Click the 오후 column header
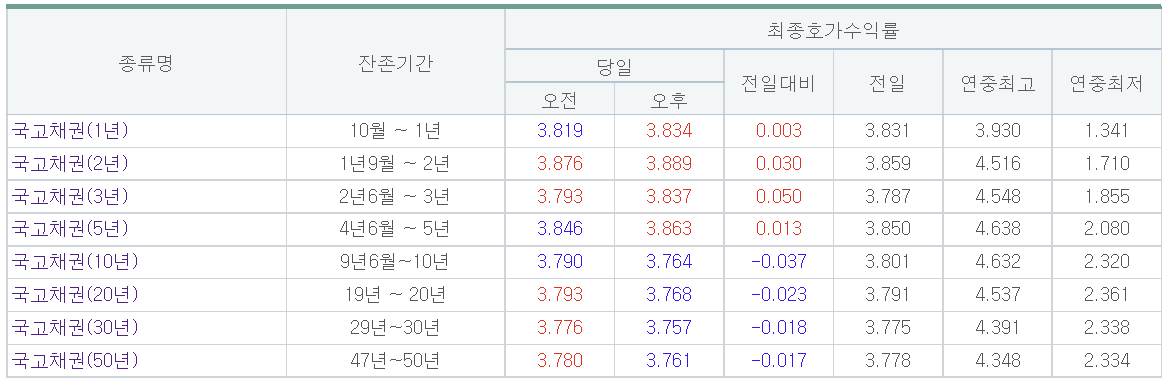 click(x=669, y=98)
